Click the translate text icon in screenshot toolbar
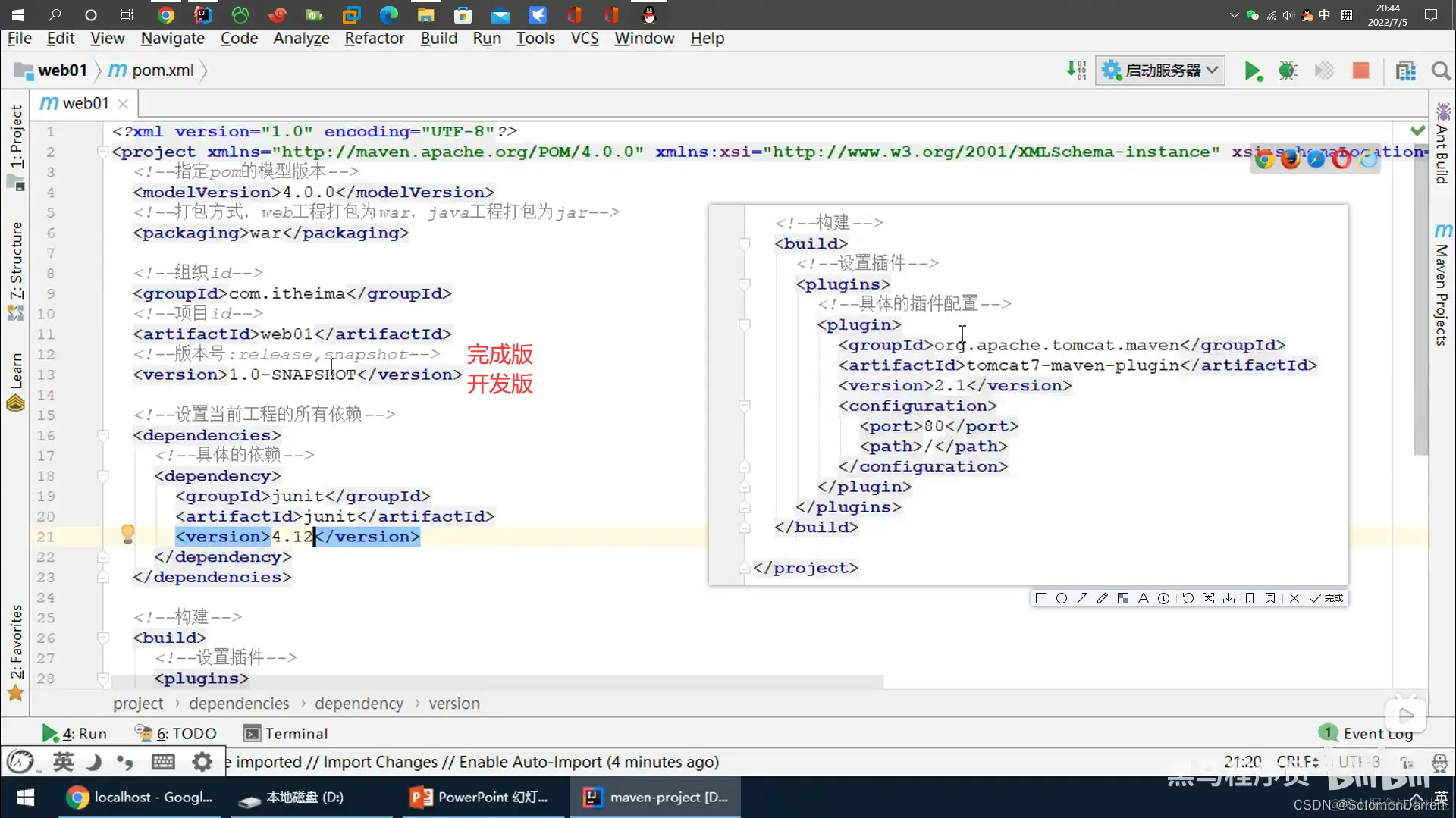 pyautogui.click(x=1209, y=598)
